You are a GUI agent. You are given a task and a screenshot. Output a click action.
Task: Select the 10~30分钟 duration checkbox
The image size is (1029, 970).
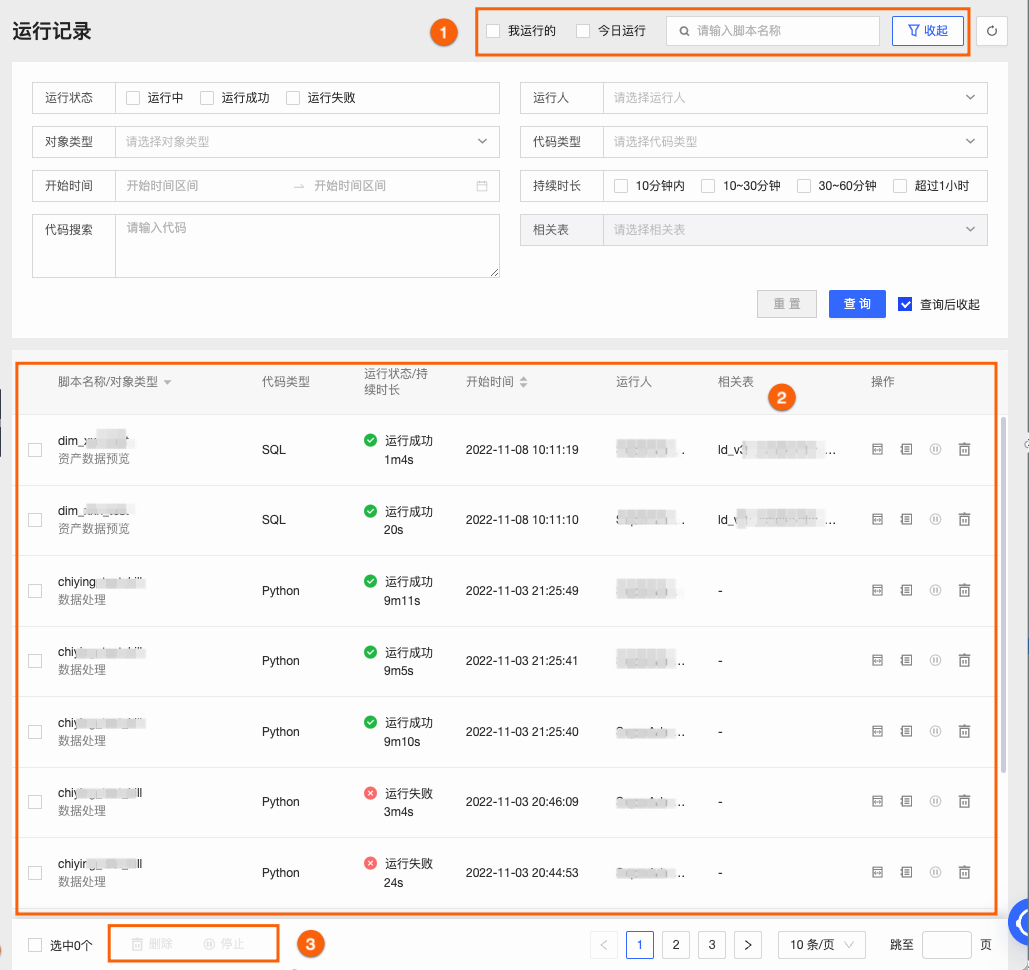(x=708, y=186)
